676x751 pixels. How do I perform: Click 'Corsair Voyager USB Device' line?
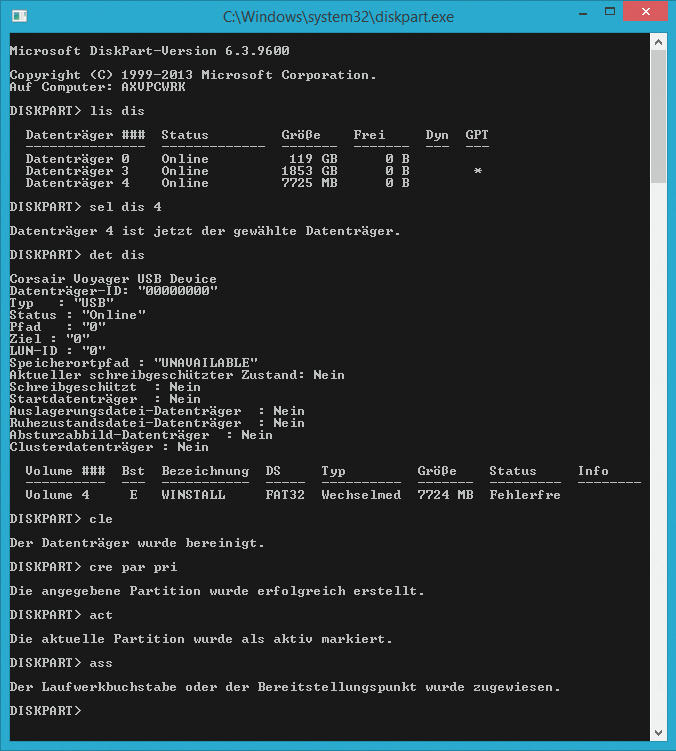[x=113, y=279]
